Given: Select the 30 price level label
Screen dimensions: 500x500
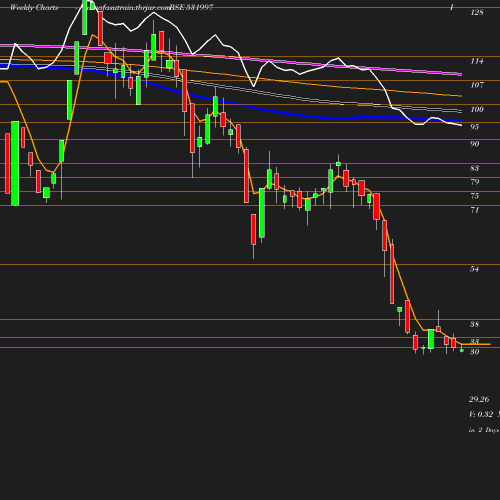Looking at the screenshot, I should (474, 352).
